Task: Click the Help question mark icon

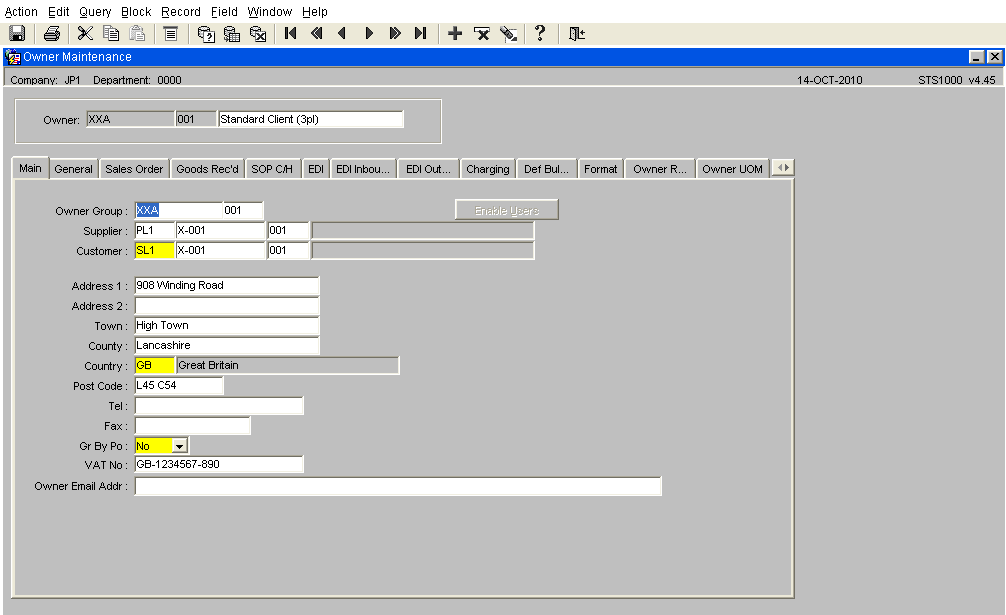Action: (540, 33)
